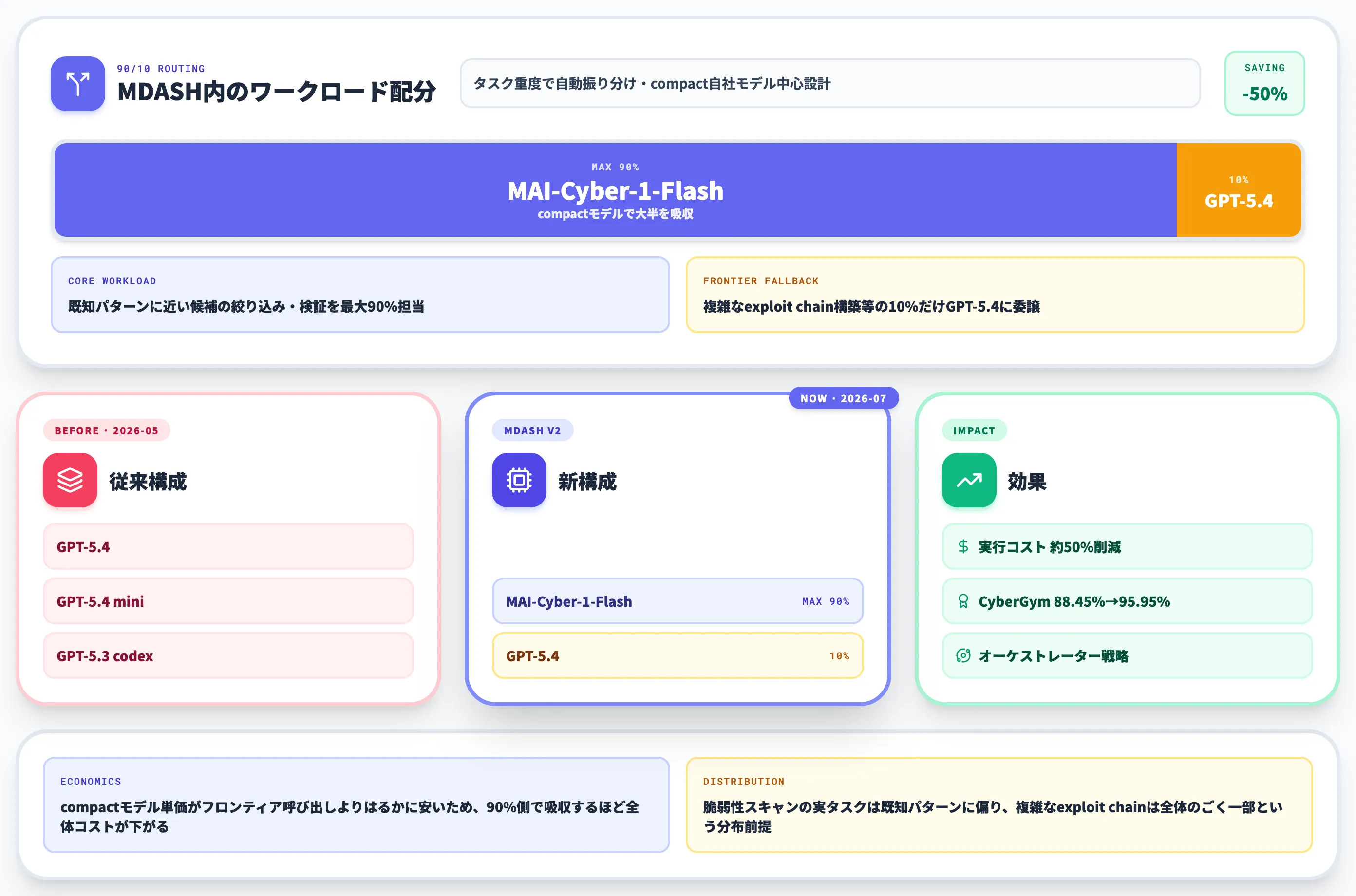The width and height of the screenshot is (1356, 896).
Task: Click the CyberGym 88.45%→95.95% row
Action: [x=1127, y=601]
